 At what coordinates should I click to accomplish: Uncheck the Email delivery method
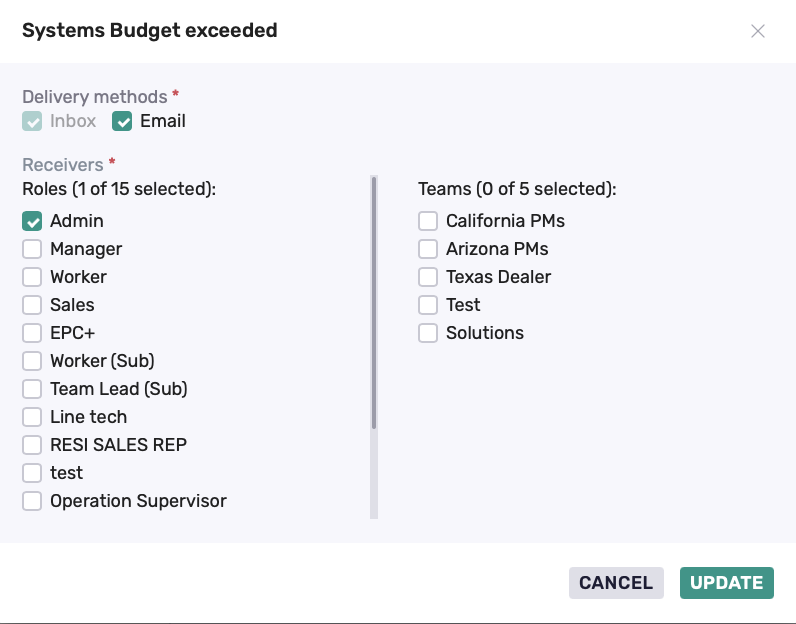[122, 121]
